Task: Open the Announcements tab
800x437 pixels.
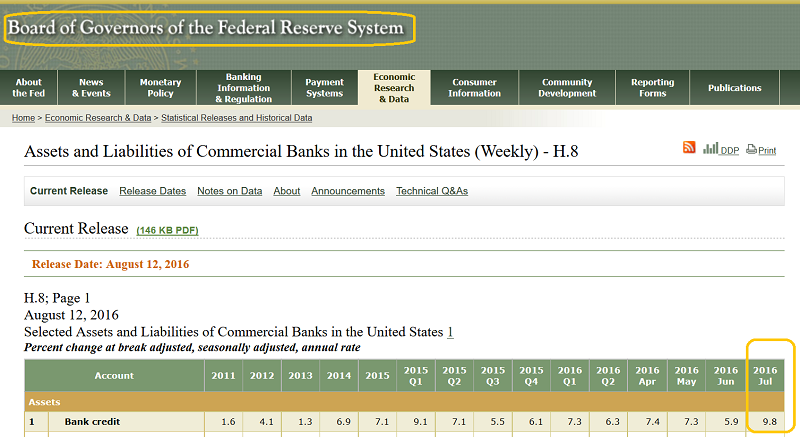Action: click(x=347, y=191)
